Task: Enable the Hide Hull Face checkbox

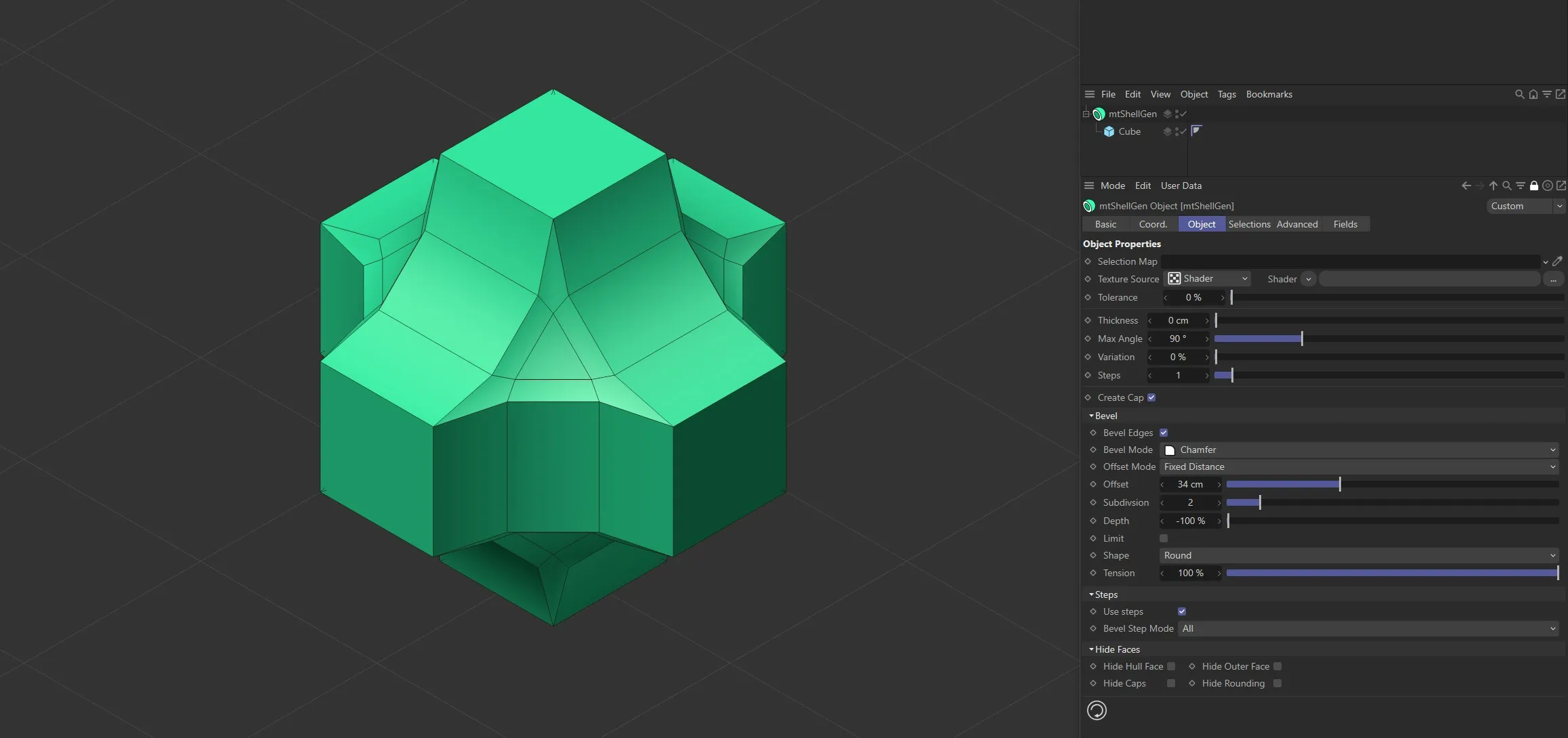Action: click(1172, 666)
